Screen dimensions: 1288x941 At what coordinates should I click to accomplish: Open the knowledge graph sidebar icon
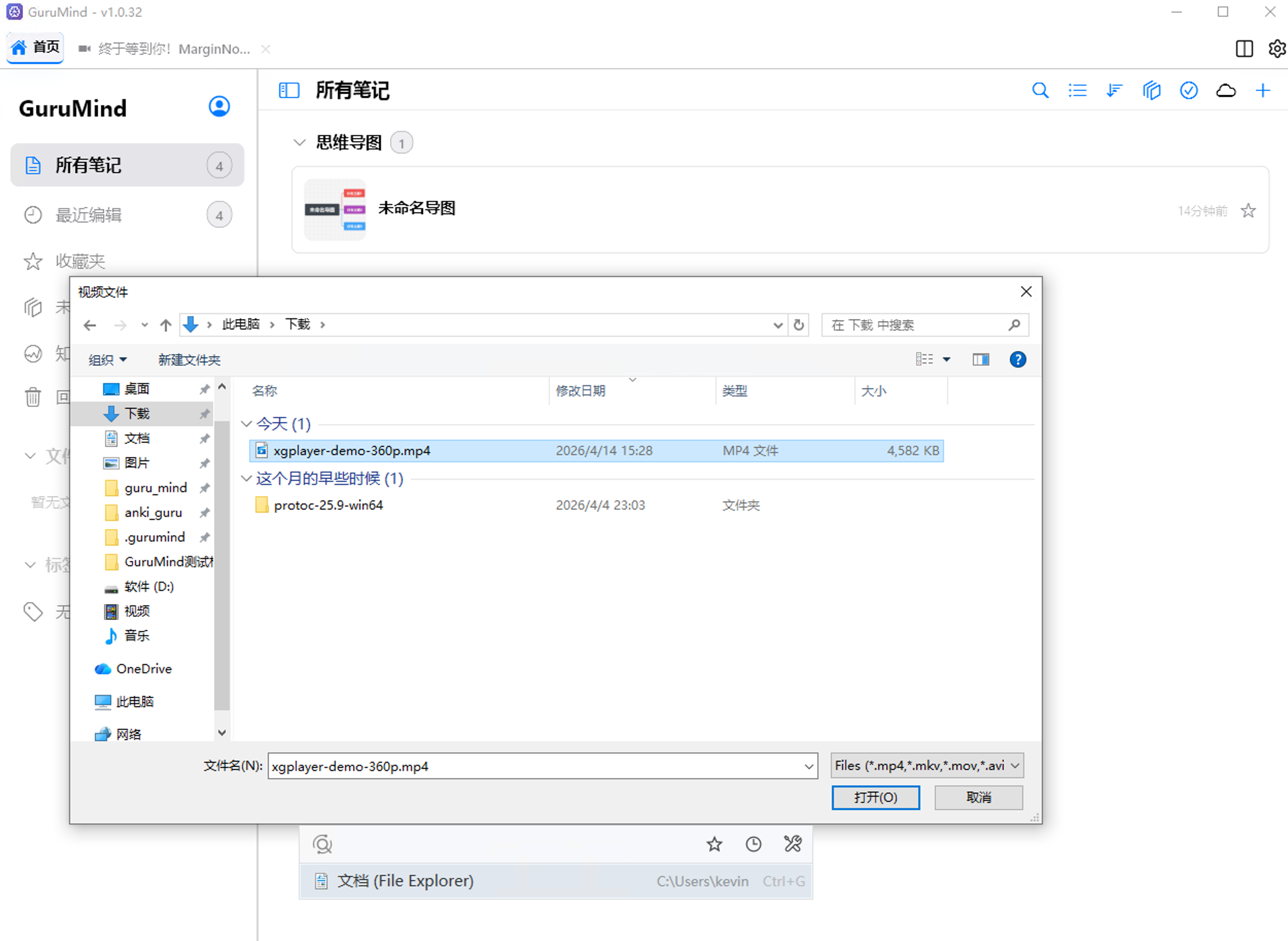[x=33, y=354]
